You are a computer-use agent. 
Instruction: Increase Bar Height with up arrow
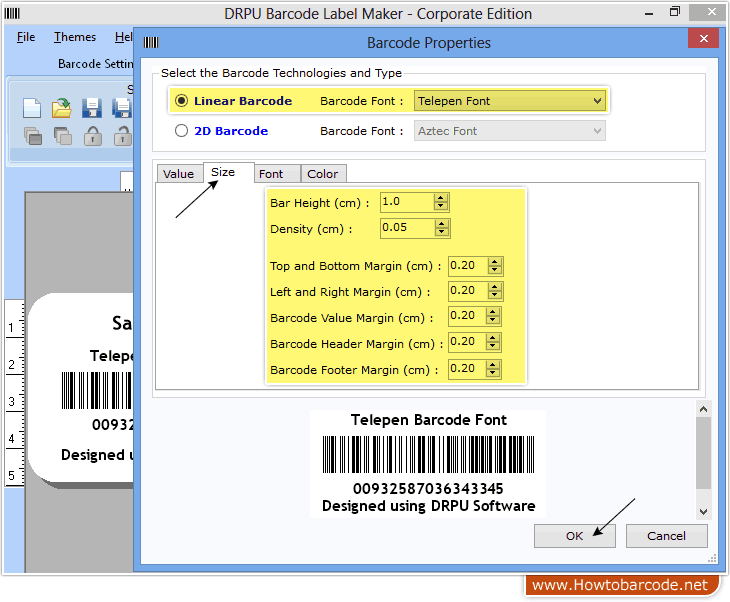tap(441, 198)
